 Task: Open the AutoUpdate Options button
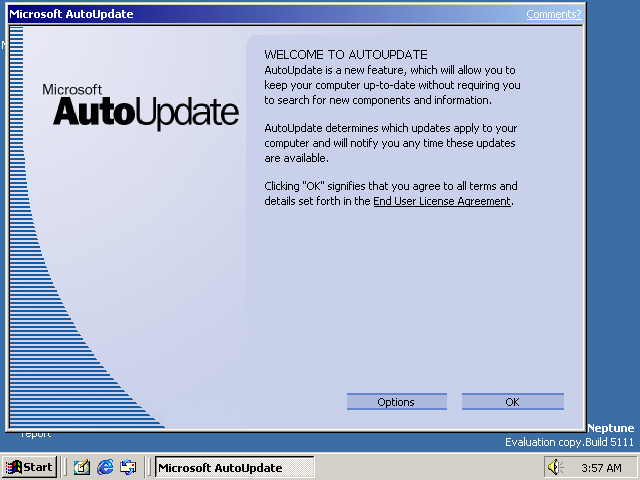tap(397, 402)
